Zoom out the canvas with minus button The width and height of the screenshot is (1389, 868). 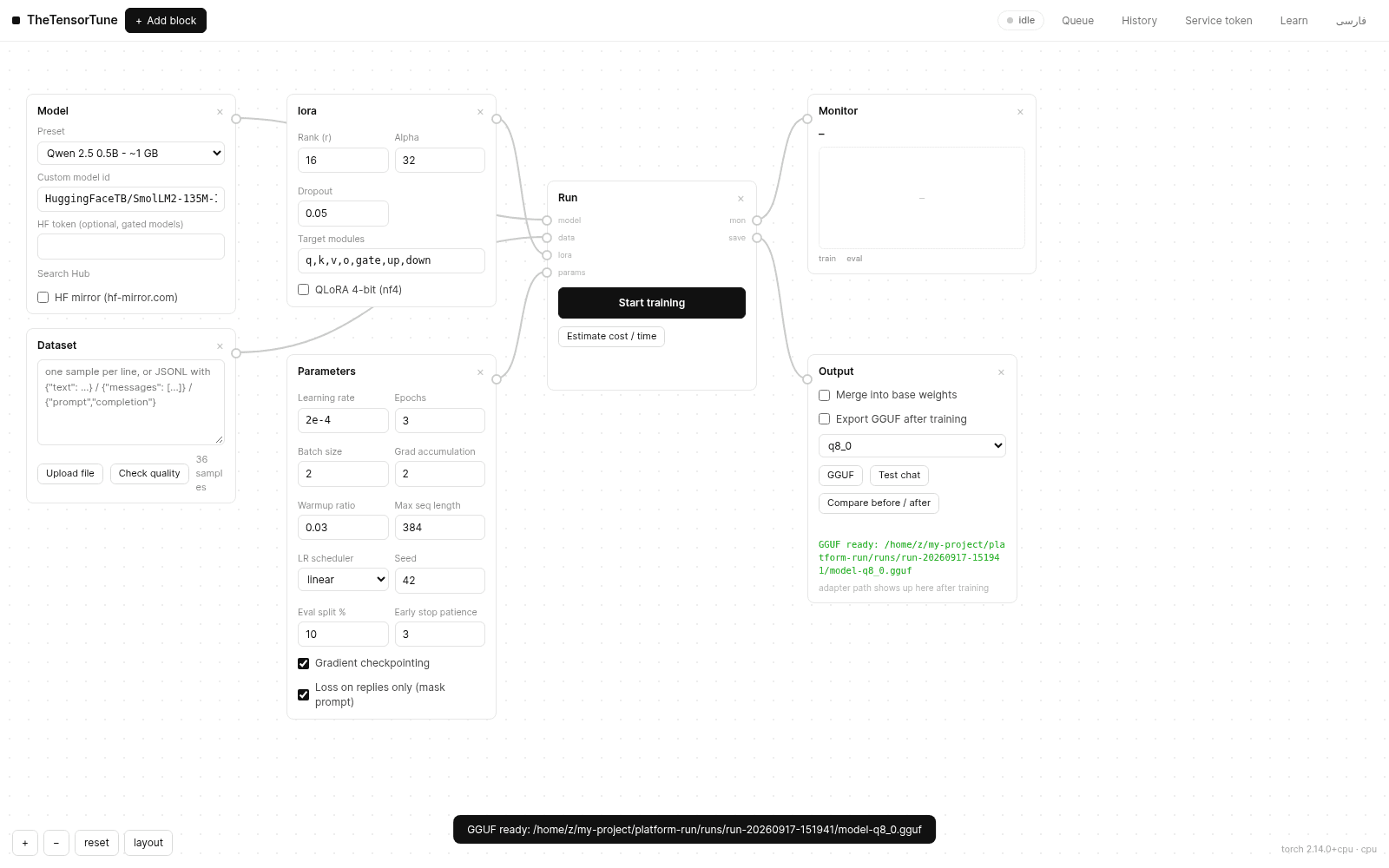pos(56,843)
